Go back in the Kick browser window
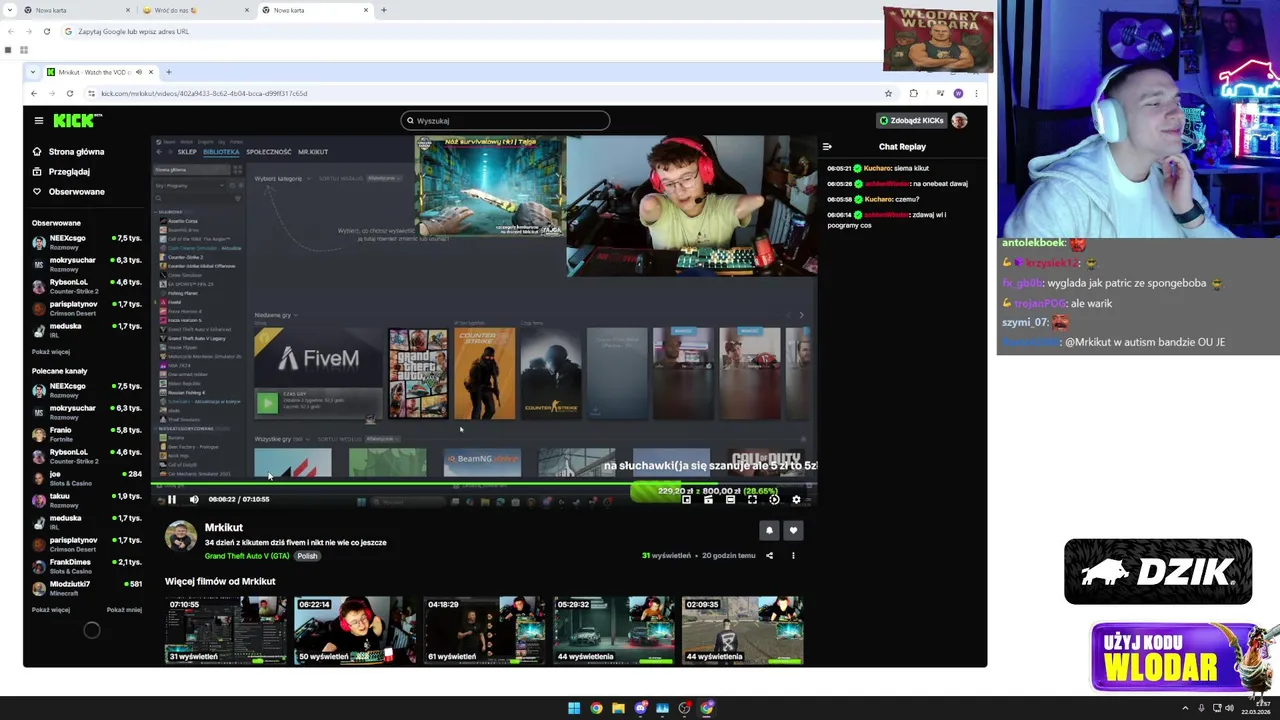 (x=33, y=93)
